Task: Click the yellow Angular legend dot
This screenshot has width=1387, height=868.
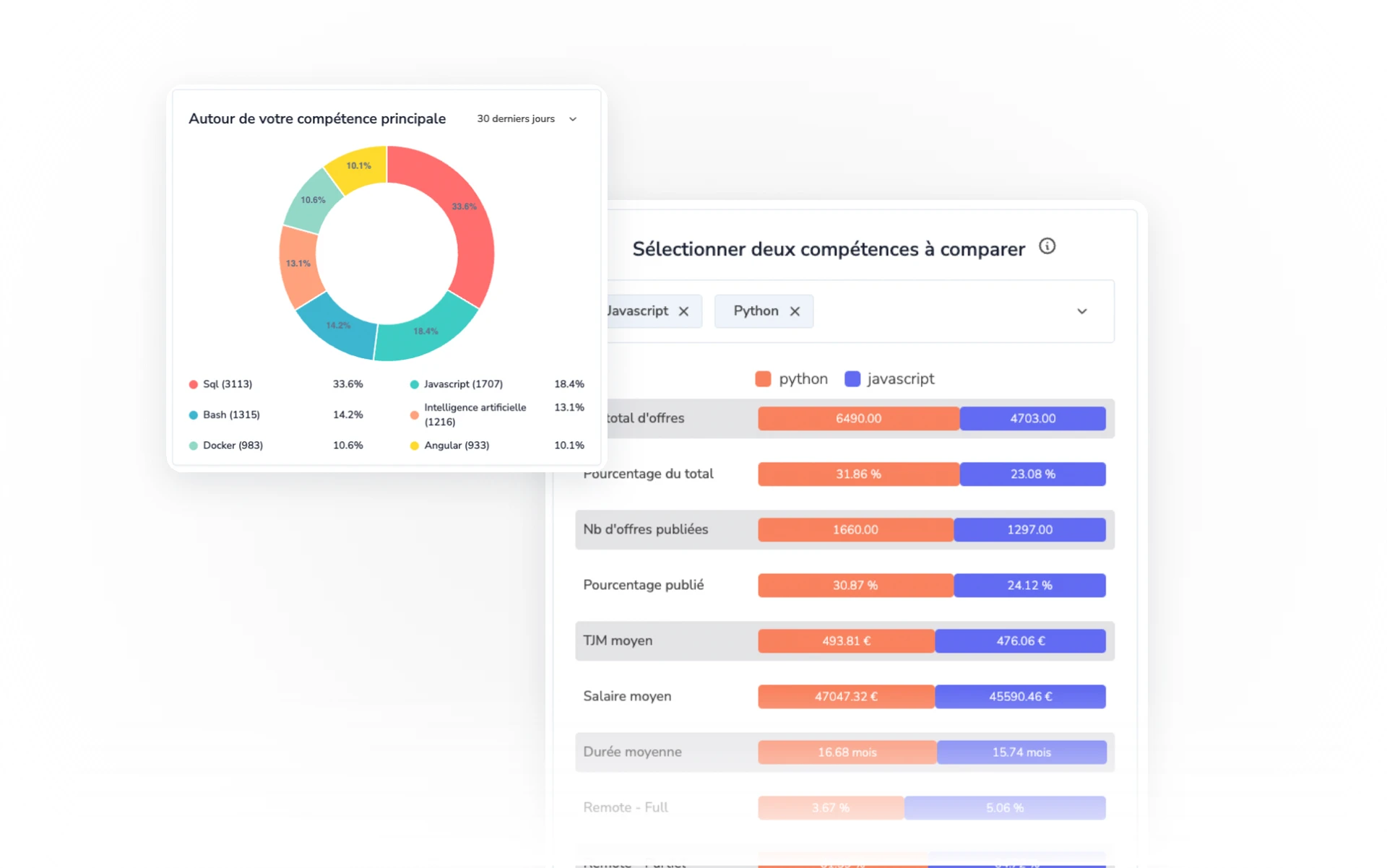Action: pos(414,446)
